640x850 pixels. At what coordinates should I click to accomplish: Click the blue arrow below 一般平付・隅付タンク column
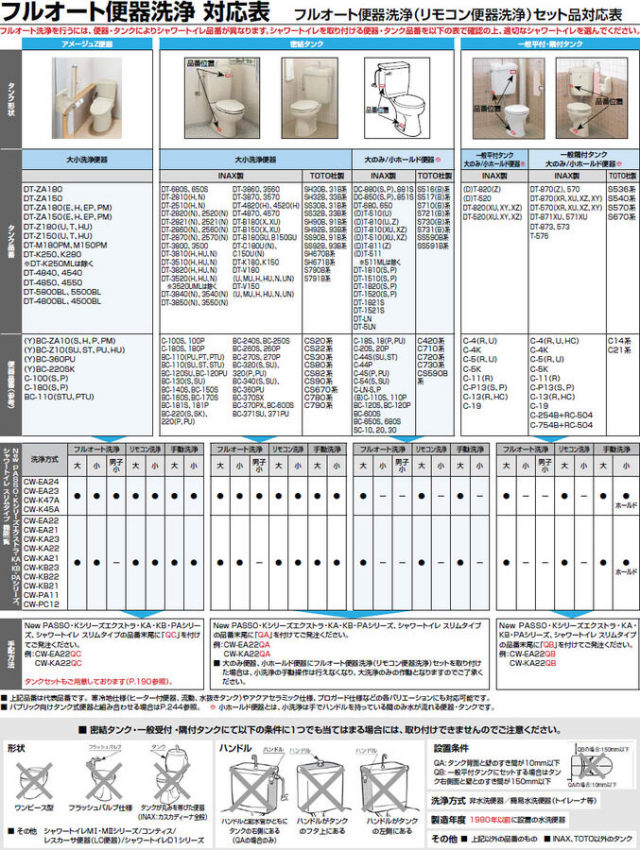(549, 439)
